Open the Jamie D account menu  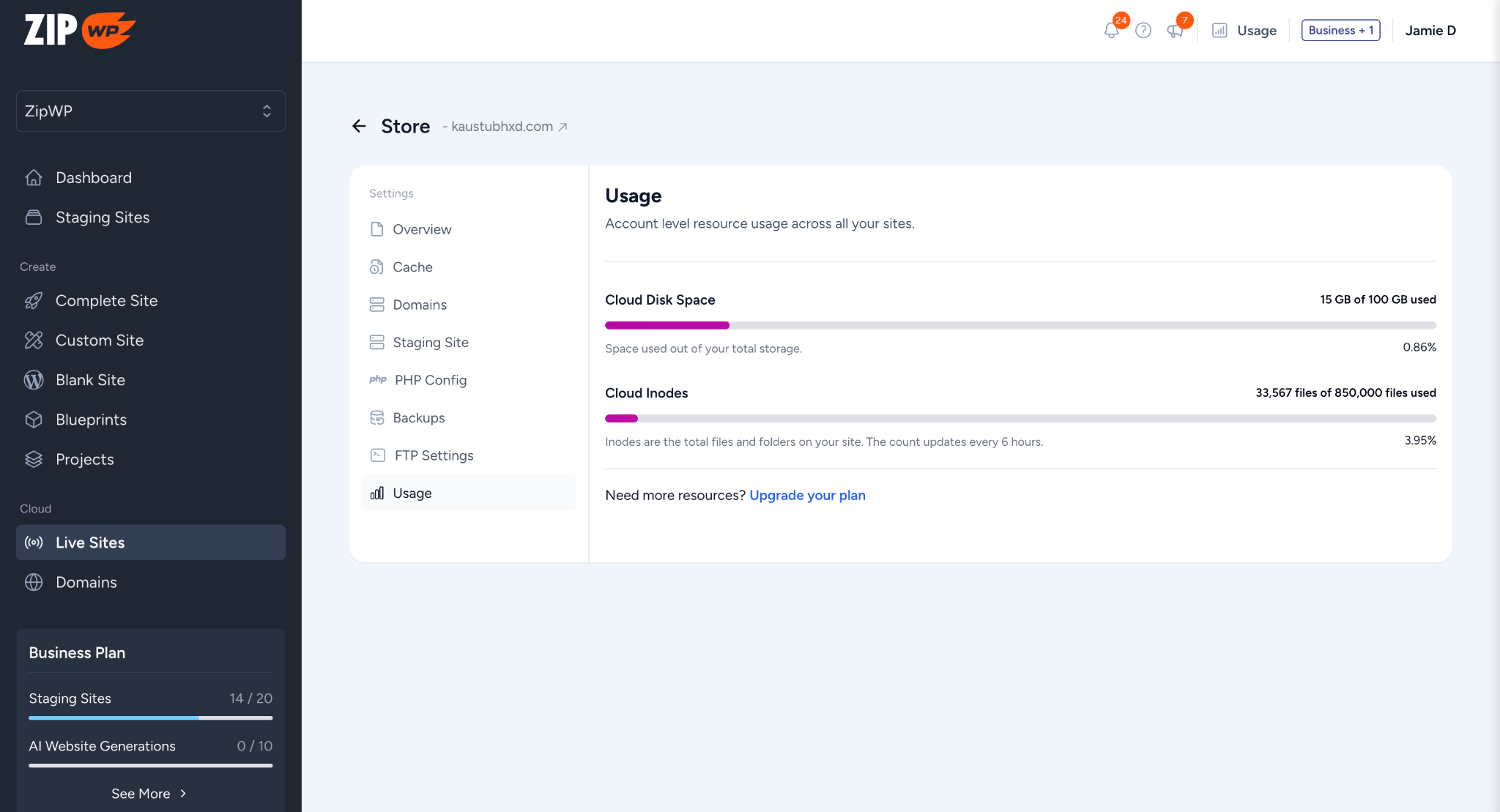click(1430, 31)
